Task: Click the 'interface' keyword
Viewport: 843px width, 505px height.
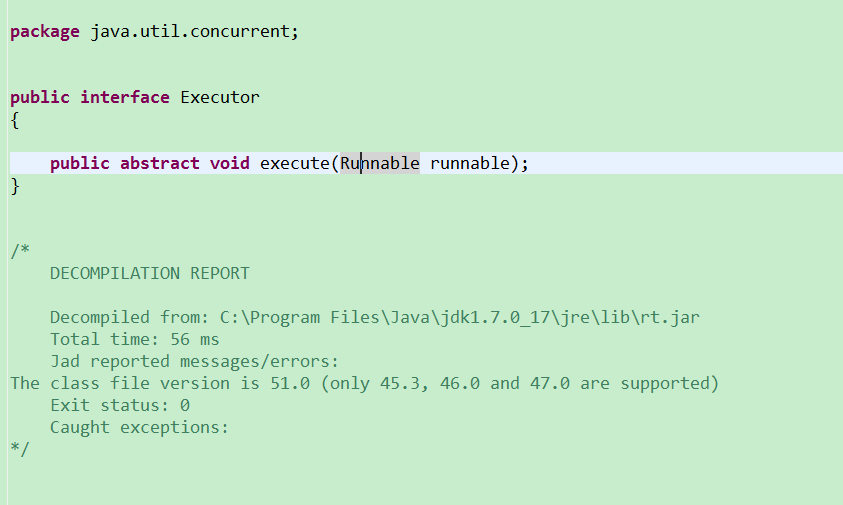Action: pyautogui.click(x=125, y=97)
